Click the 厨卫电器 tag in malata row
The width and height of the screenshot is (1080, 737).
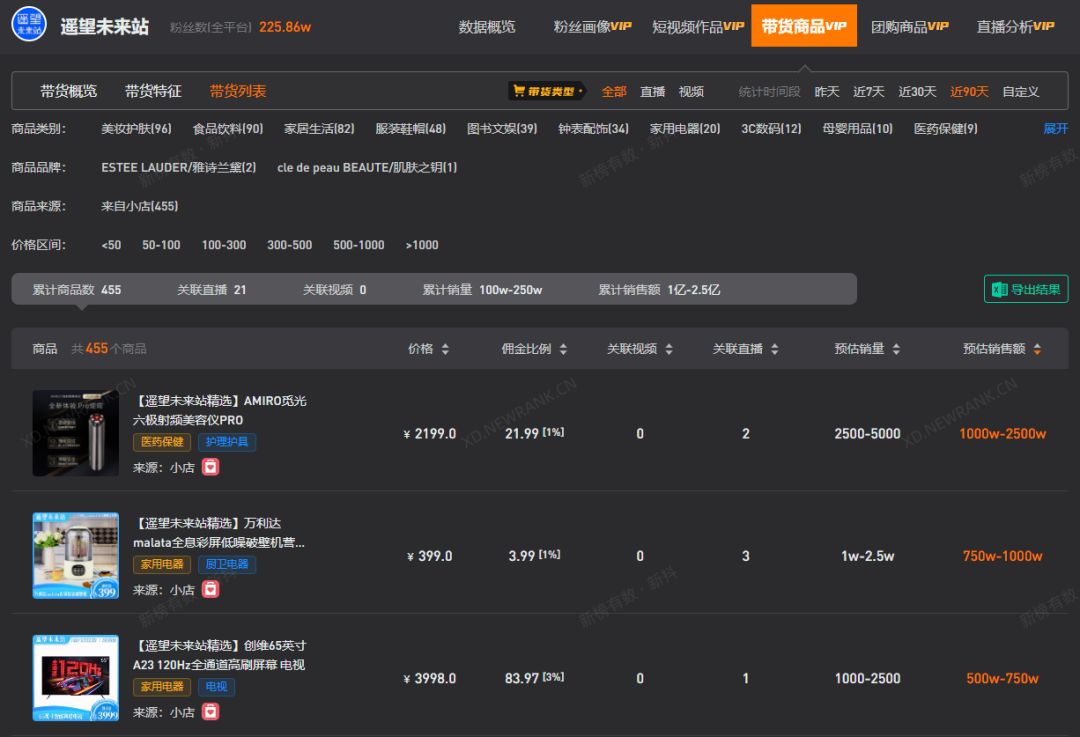[x=227, y=564]
